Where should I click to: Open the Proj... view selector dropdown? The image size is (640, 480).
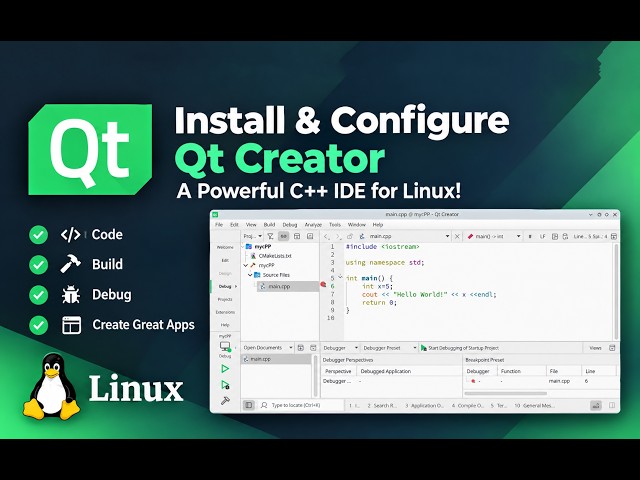pyautogui.click(x=253, y=236)
